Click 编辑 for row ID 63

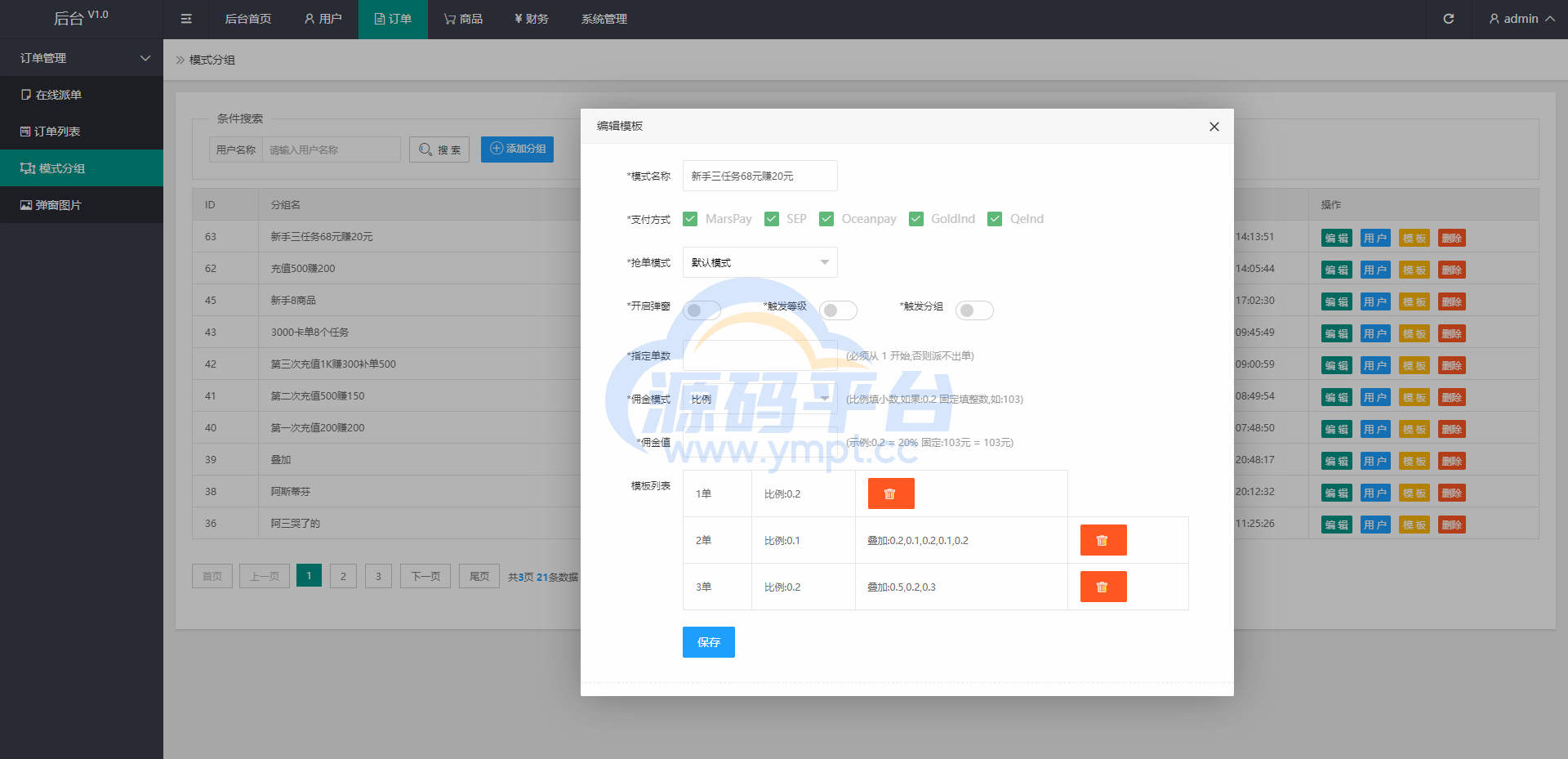(1337, 239)
